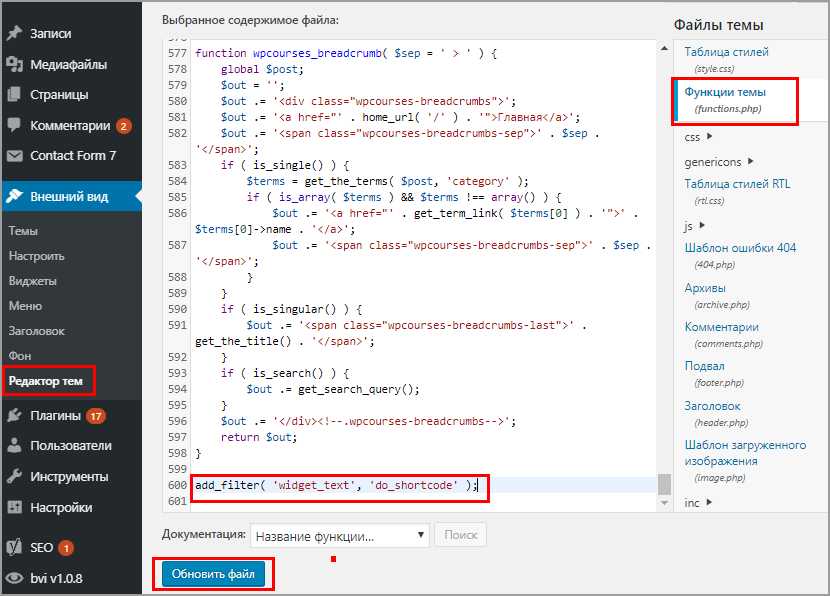Click the Страницы pages icon

14,95
